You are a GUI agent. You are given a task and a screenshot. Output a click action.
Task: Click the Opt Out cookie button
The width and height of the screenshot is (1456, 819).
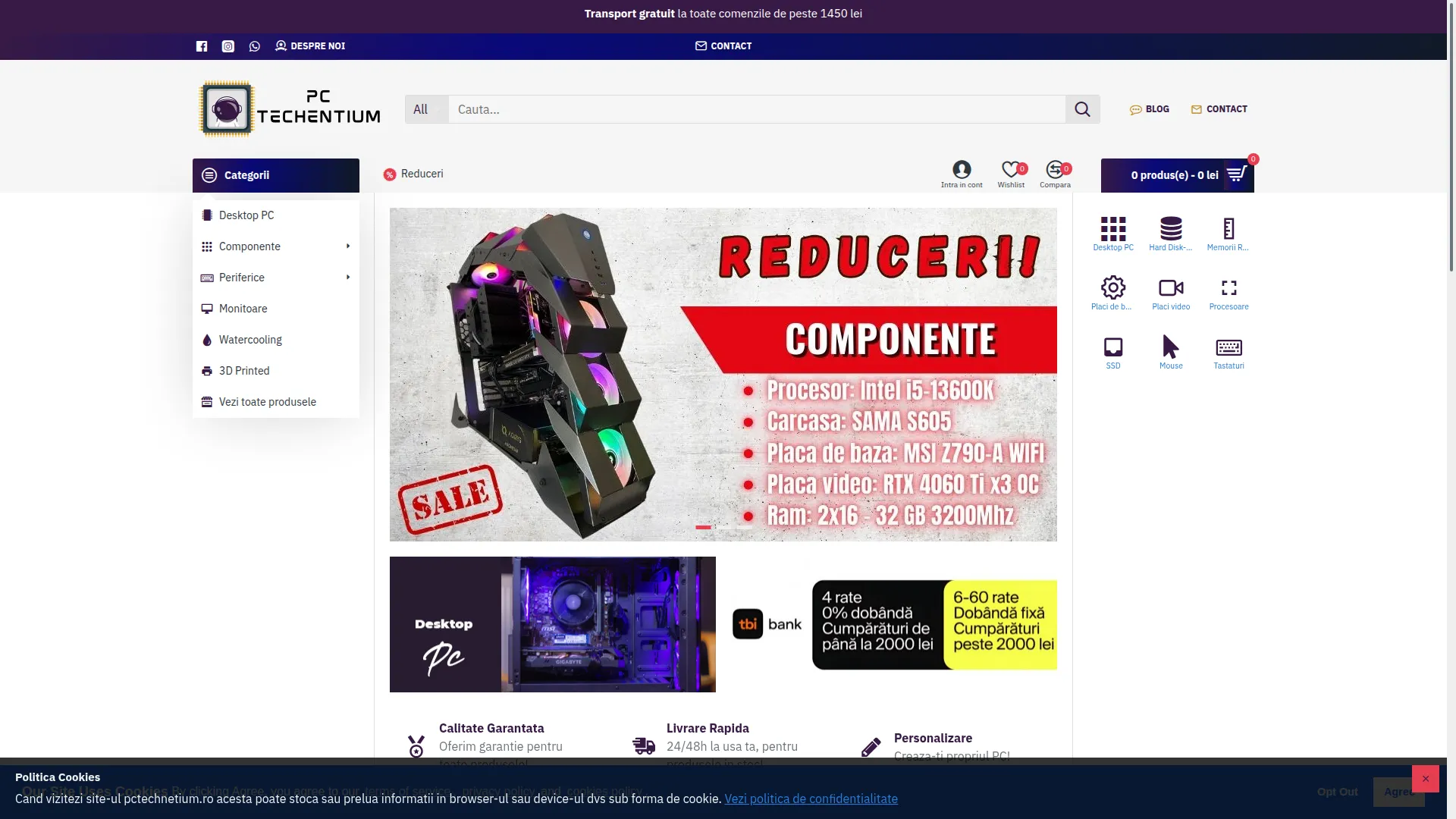click(1337, 792)
